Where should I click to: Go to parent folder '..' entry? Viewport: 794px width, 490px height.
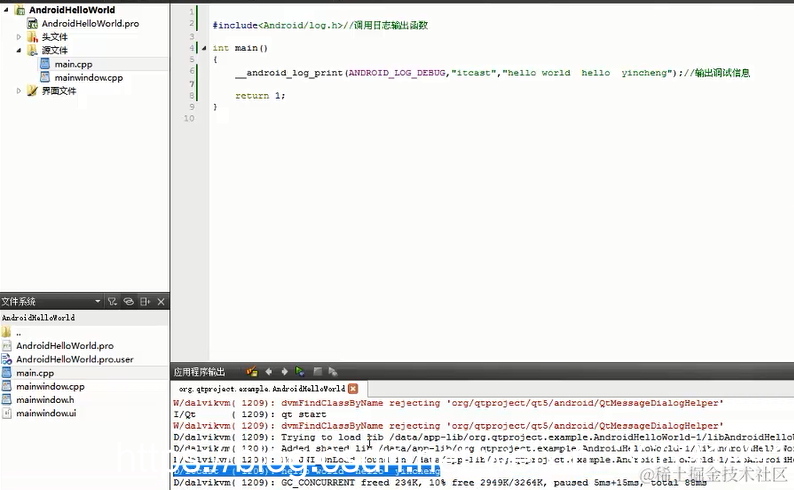pyautogui.click(x=19, y=333)
